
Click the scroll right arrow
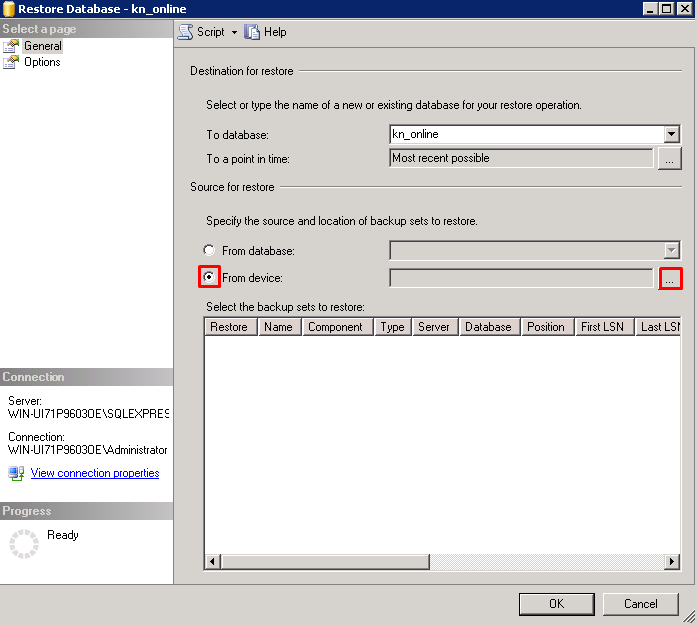[672, 561]
